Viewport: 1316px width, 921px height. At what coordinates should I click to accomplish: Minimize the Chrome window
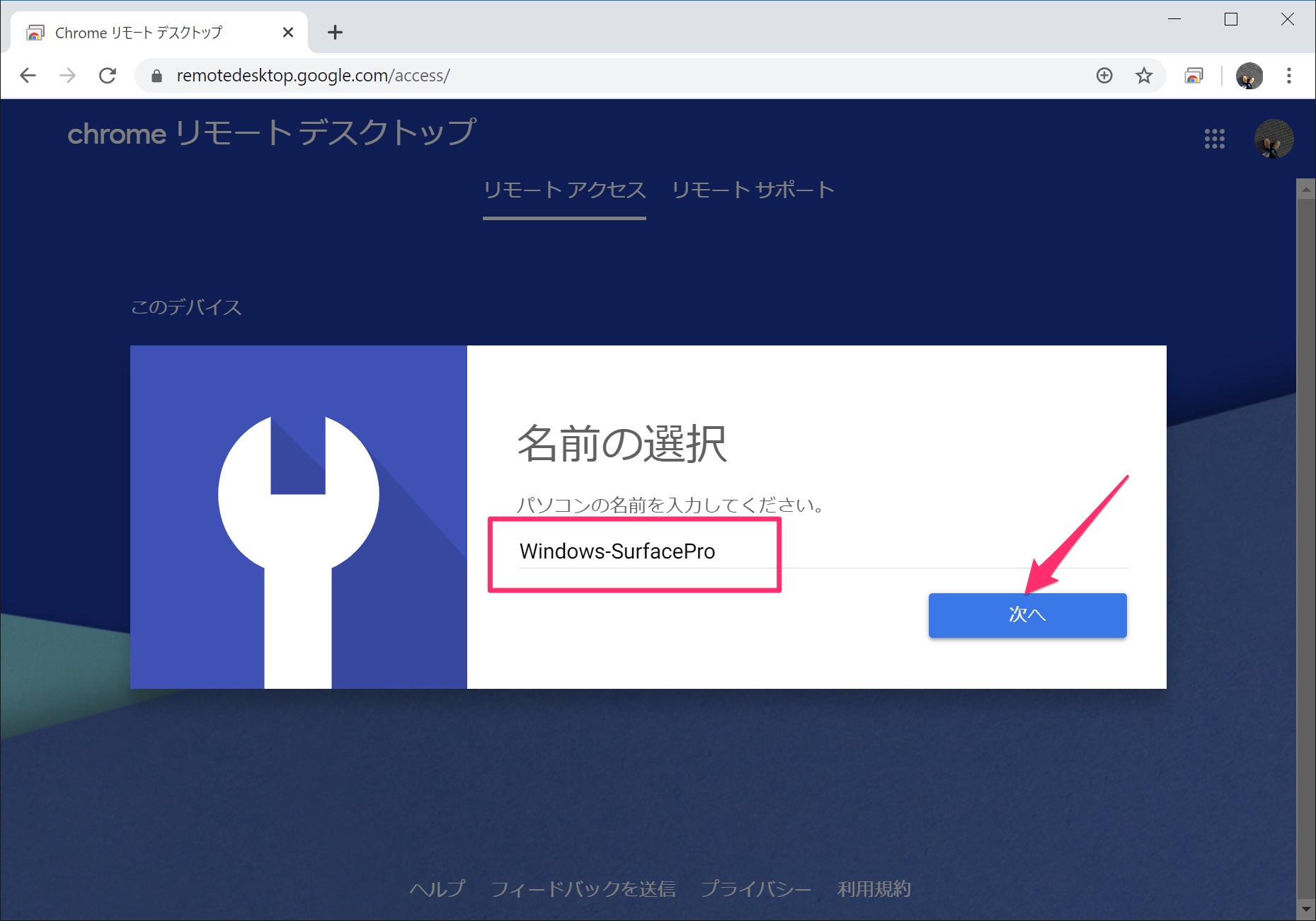pyautogui.click(x=1174, y=19)
